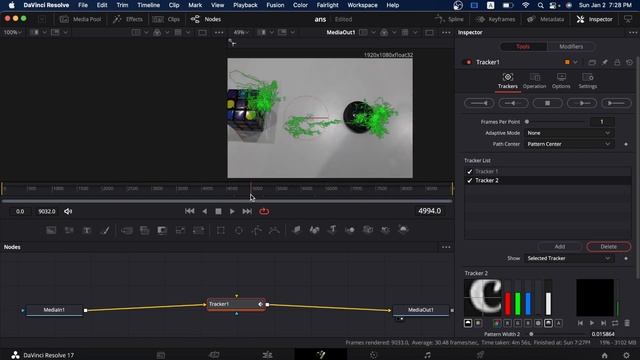640x360 pixels.
Task: Switch to the Settings tab of Tracker1
Action: [588, 81]
